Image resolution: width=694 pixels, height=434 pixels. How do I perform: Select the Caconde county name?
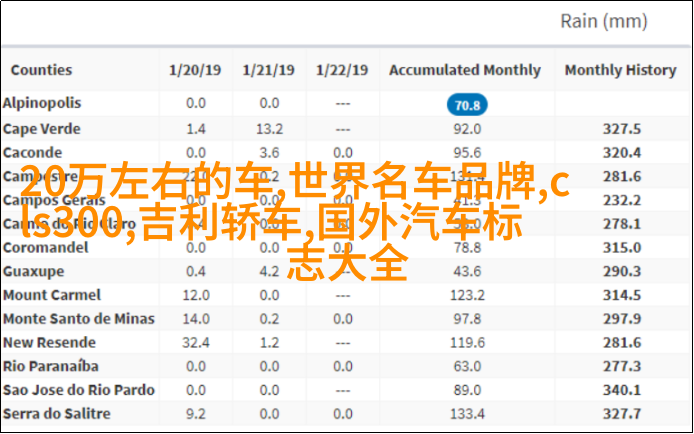click(32, 153)
